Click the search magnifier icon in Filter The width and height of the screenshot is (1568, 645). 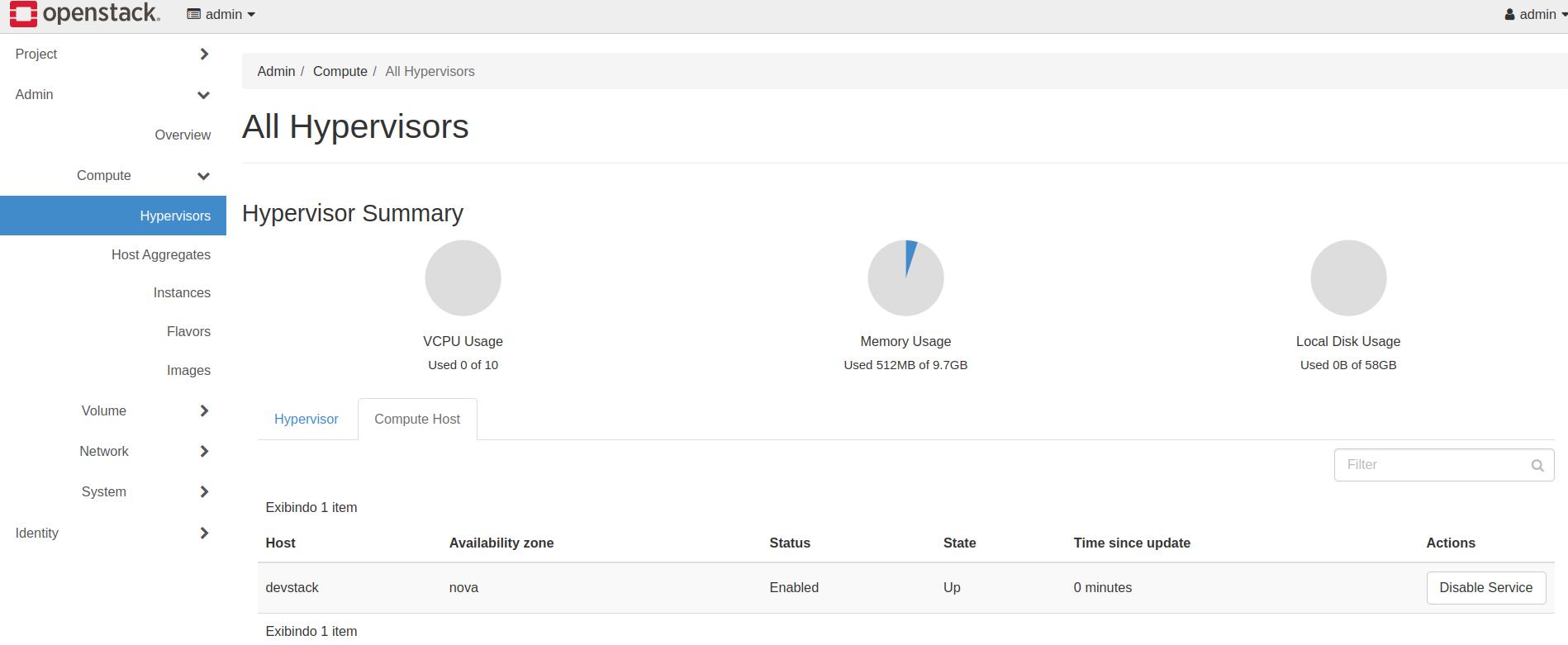click(x=1537, y=466)
